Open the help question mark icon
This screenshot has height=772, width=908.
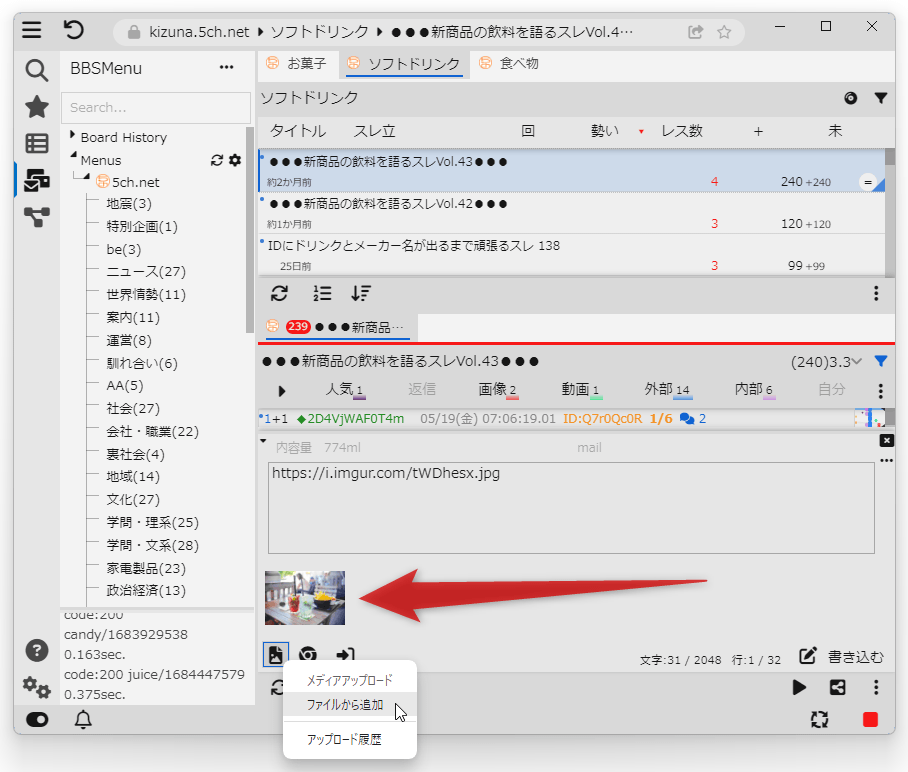36,650
